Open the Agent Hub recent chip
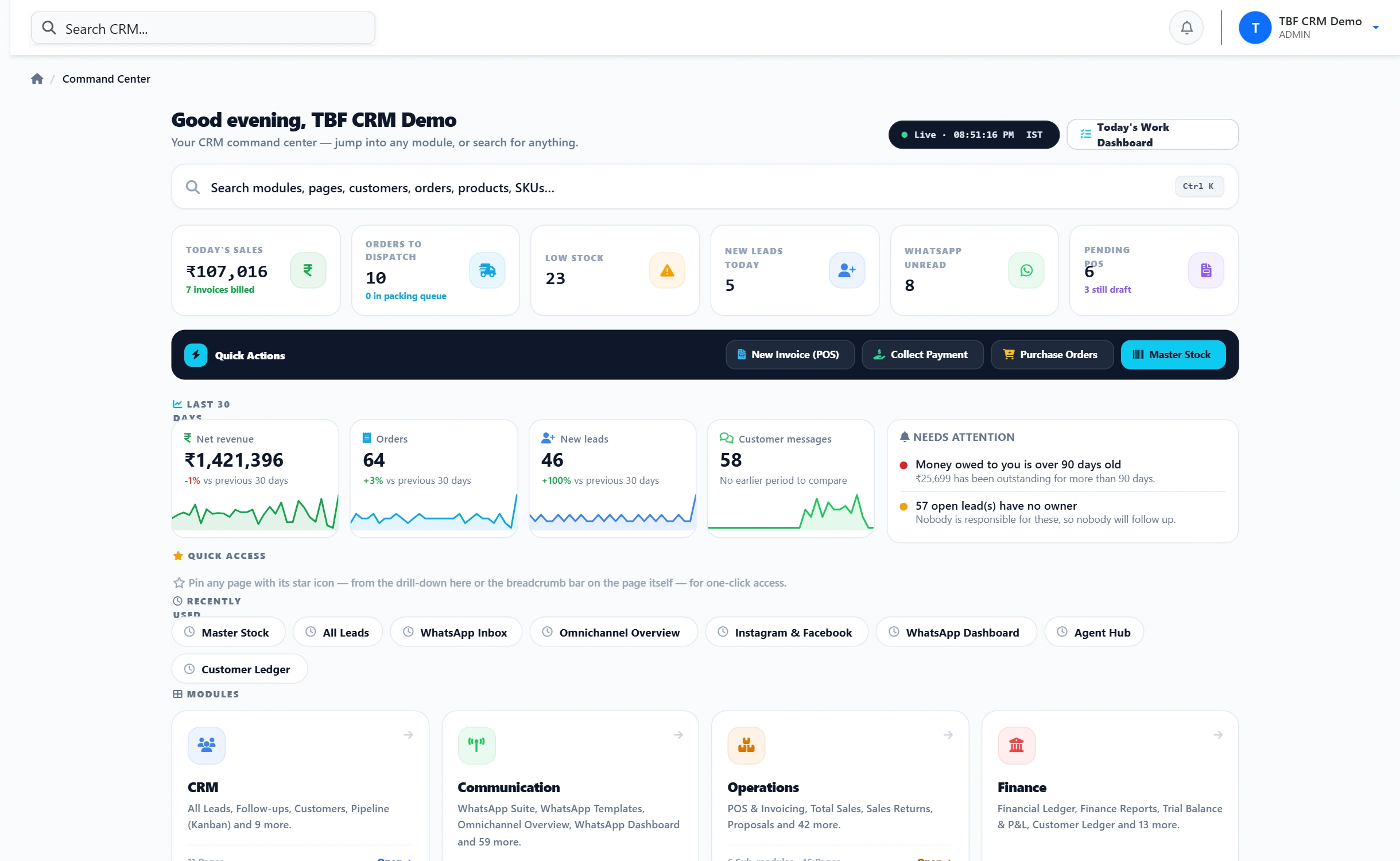Viewport: 1400px width, 861px height. tap(1094, 632)
